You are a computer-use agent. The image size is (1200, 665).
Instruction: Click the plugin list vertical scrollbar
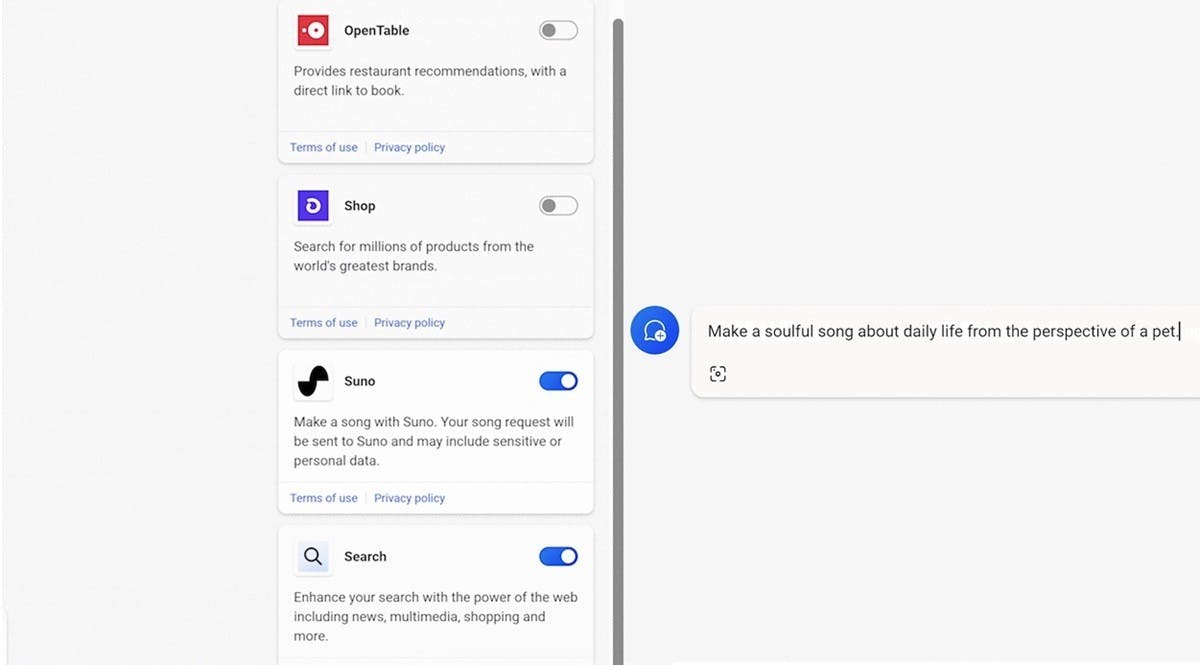618,340
